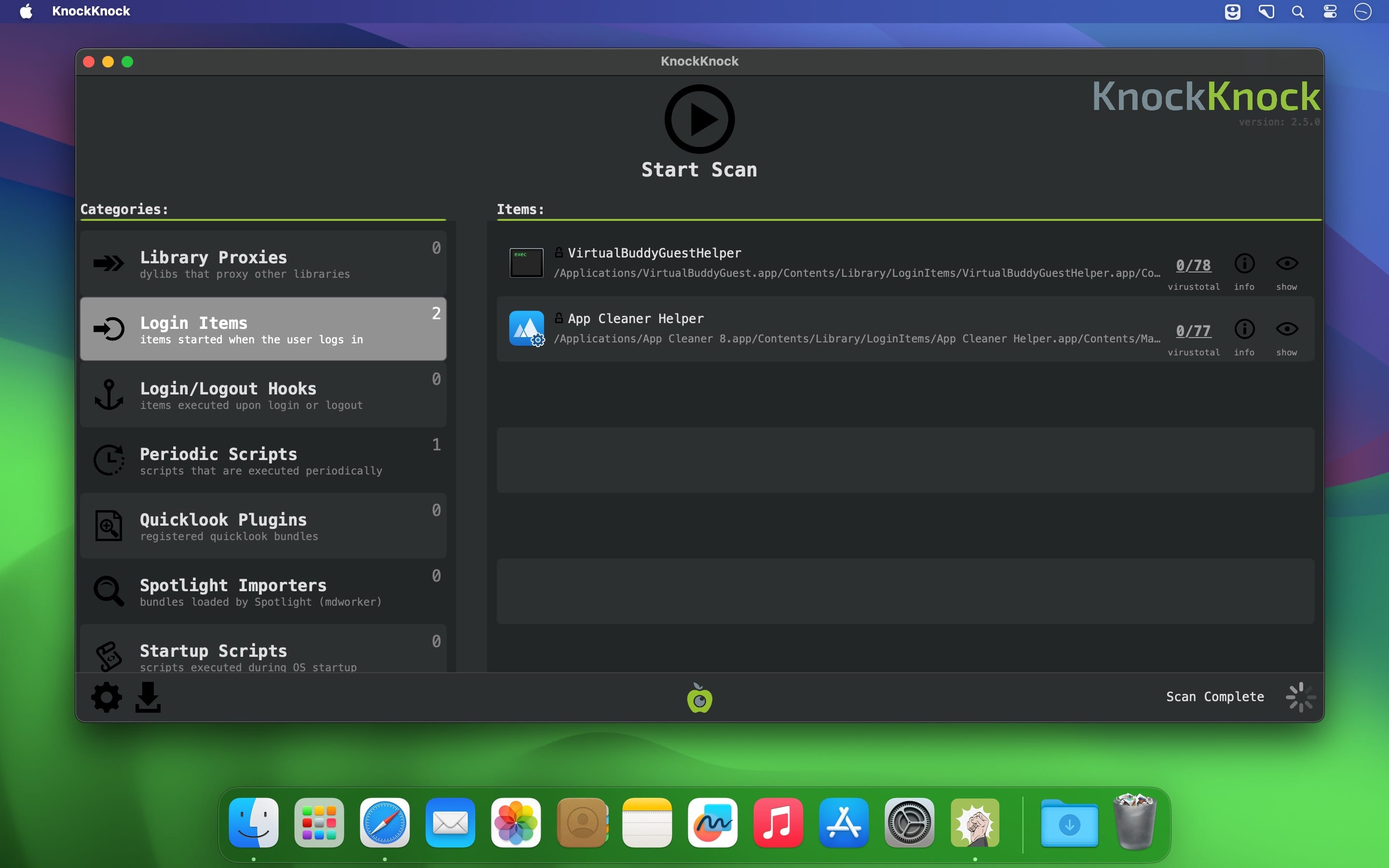Reveal VirtualBuddyGuestHelper in Finder via eye icon
Screen dimensions: 1389x868
click(1287, 263)
